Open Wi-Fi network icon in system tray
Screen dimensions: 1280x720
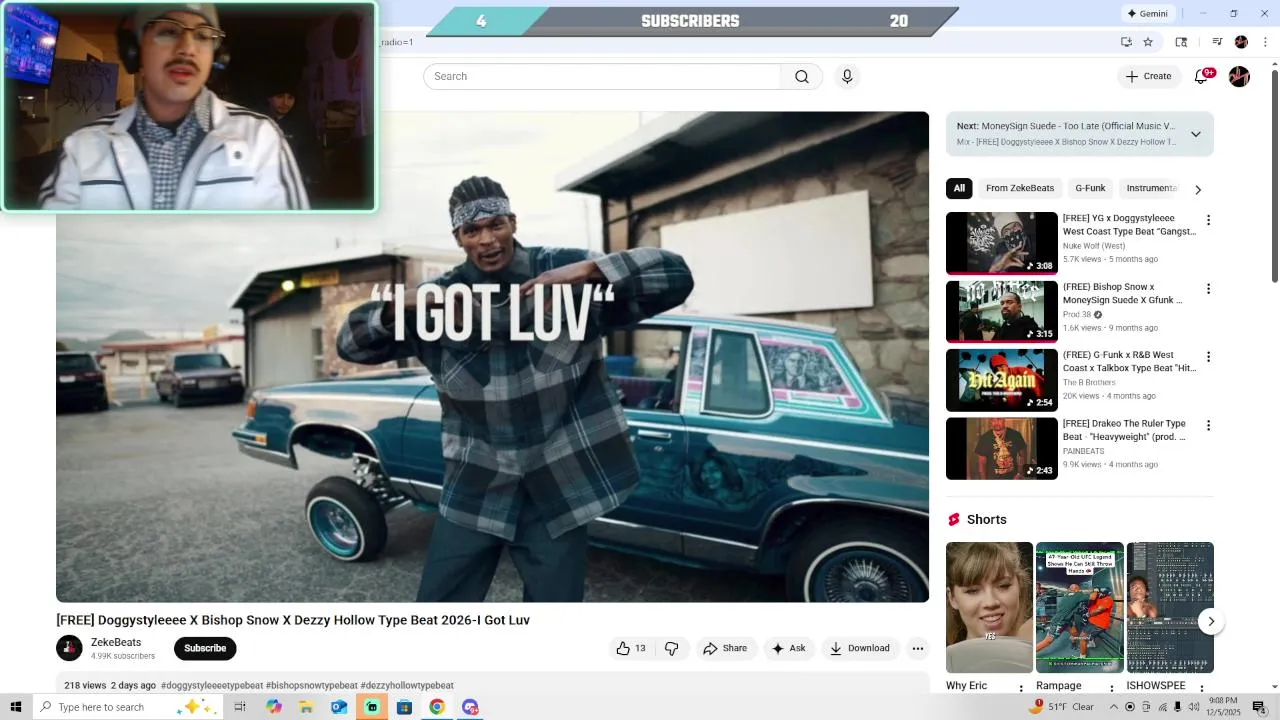point(1161,707)
